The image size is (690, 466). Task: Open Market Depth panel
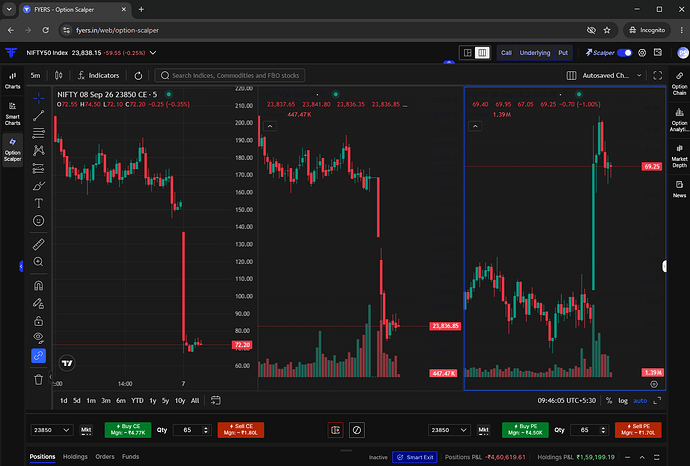(x=679, y=156)
